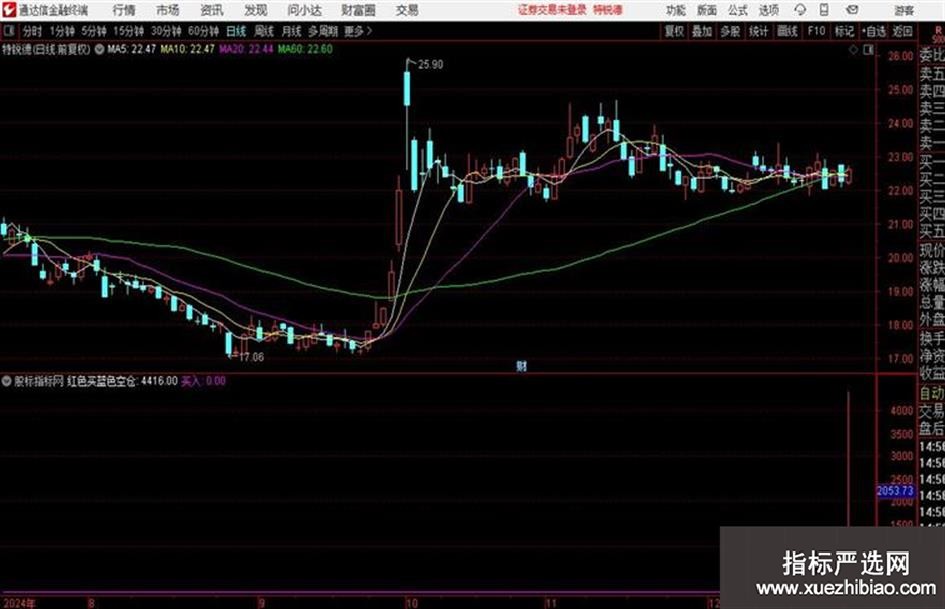Toggle the panel layout icon left of 分时
This screenshot has width=945, height=609.
point(8,31)
